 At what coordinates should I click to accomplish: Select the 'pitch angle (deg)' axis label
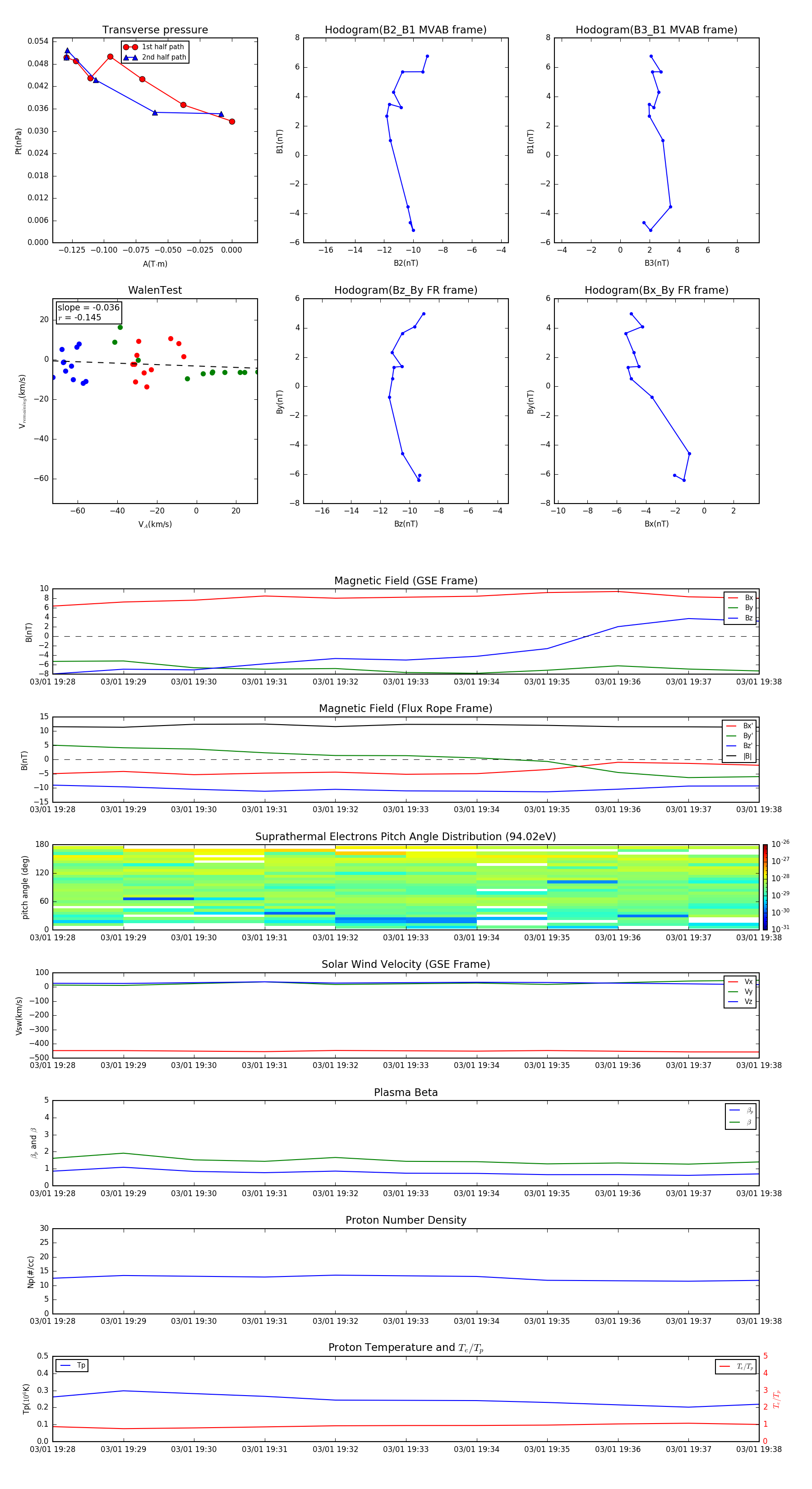pos(25,887)
